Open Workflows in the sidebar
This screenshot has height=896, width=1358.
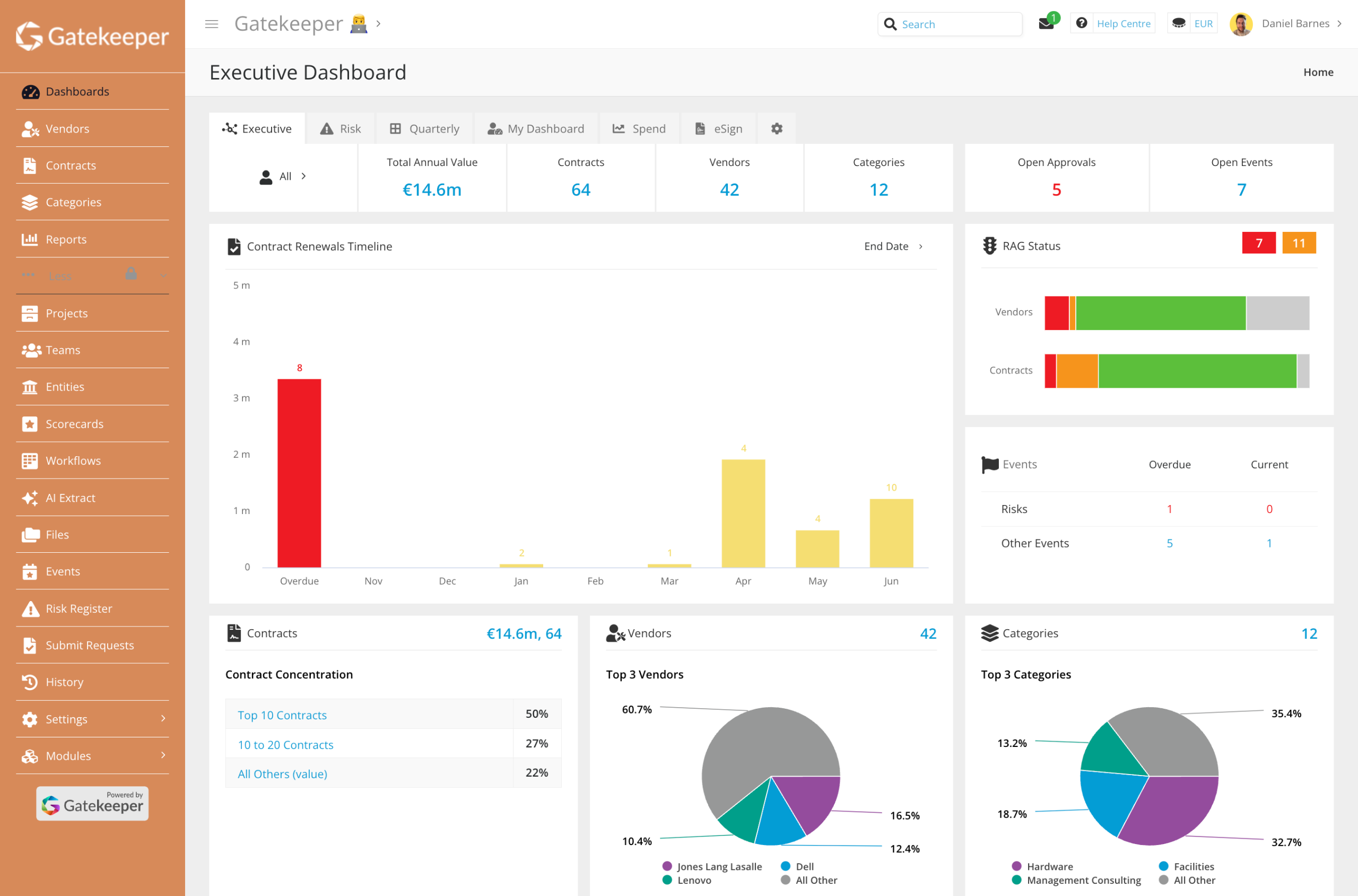73,460
